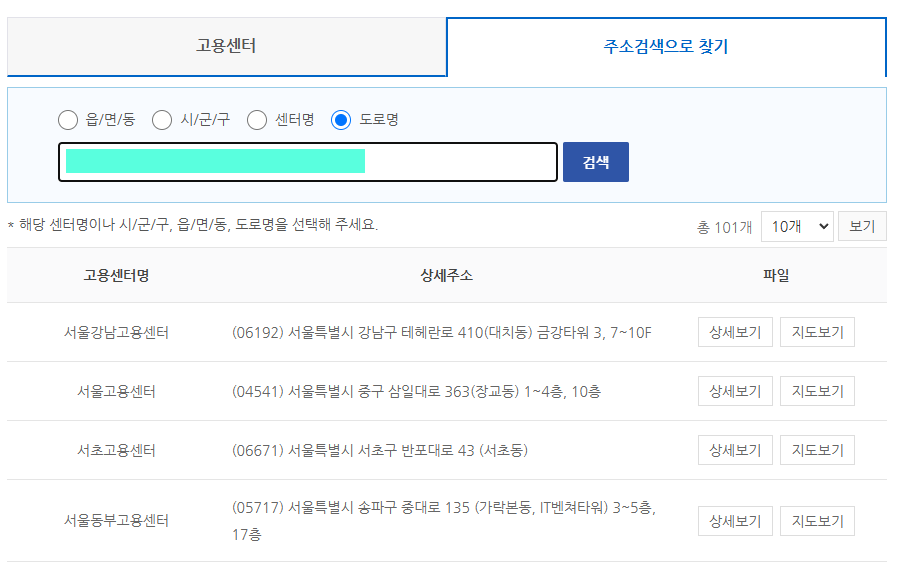Show 지도보기 for 서울고용센터

(817, 391)
